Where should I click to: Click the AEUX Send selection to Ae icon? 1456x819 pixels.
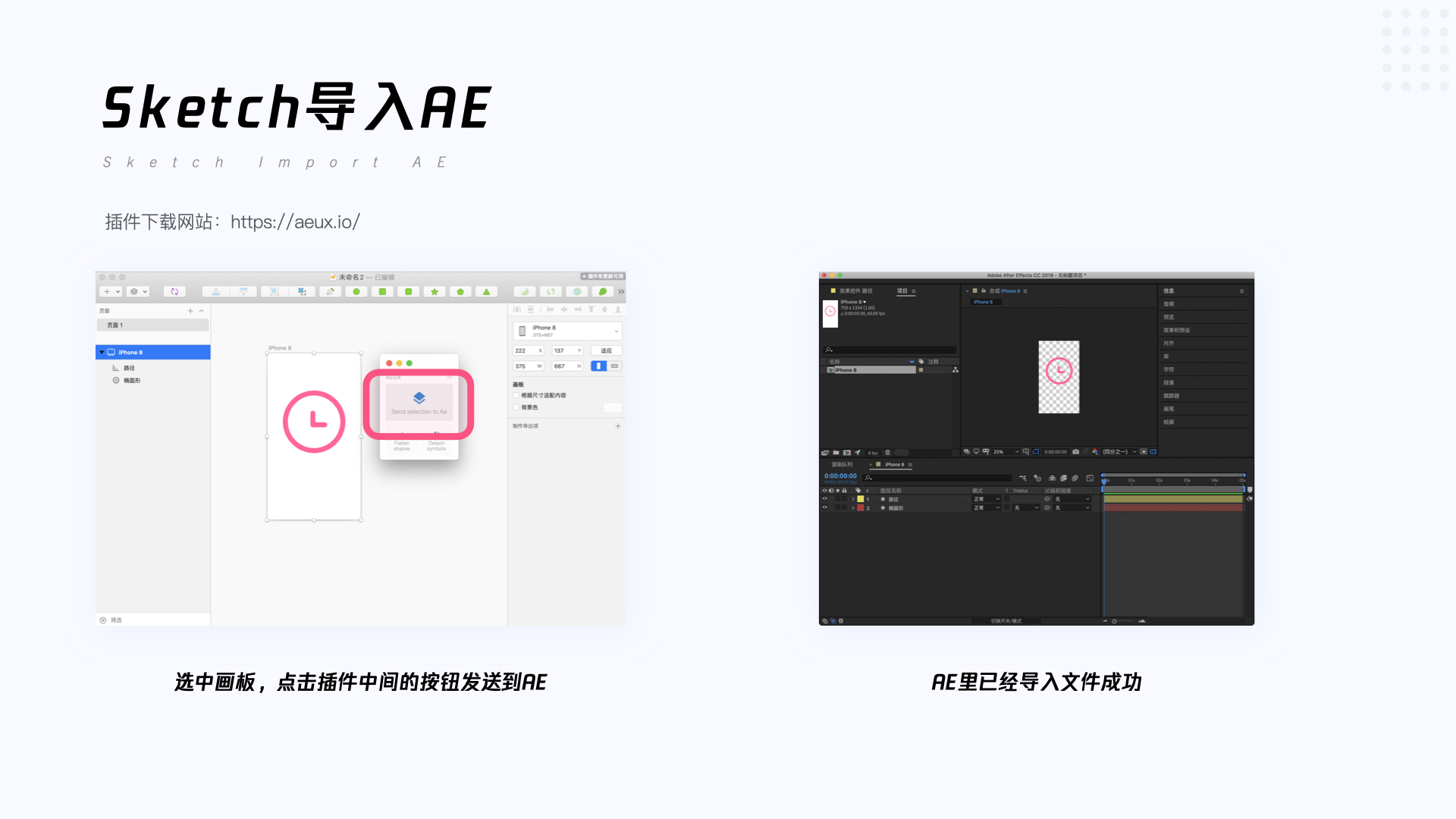[419, 398]
